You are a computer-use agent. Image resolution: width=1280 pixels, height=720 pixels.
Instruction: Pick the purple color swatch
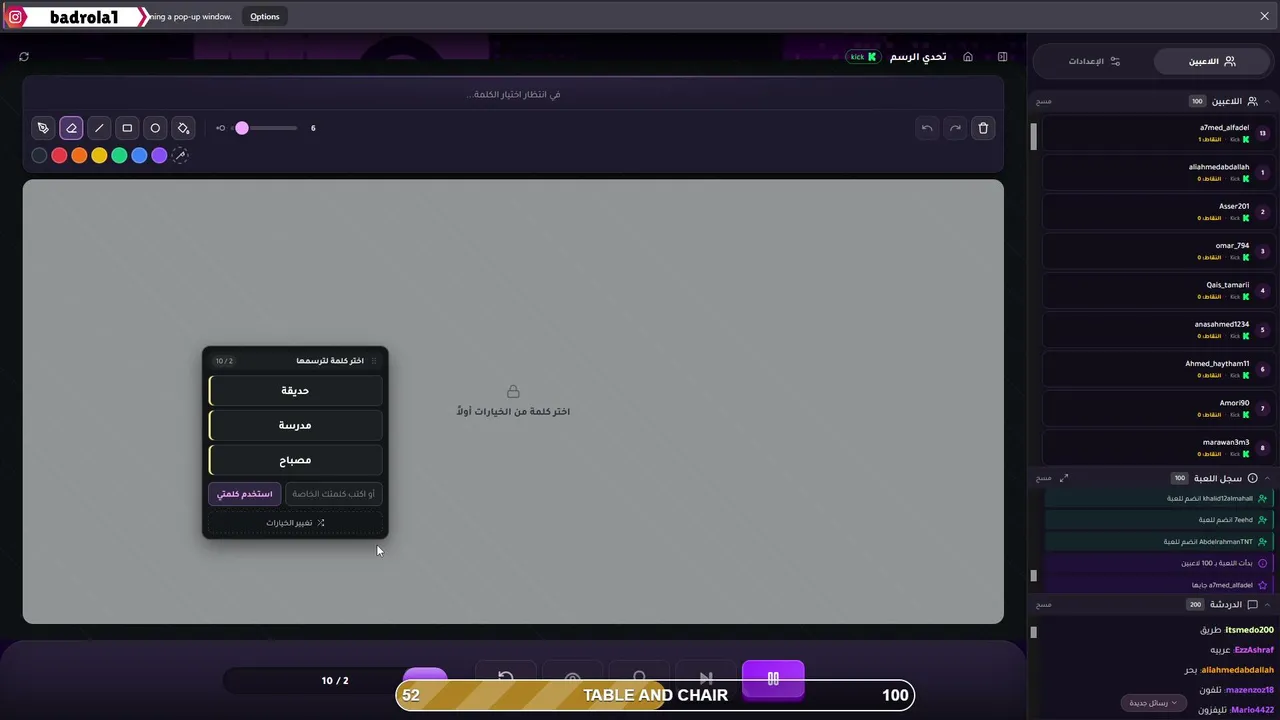point(159,155)
